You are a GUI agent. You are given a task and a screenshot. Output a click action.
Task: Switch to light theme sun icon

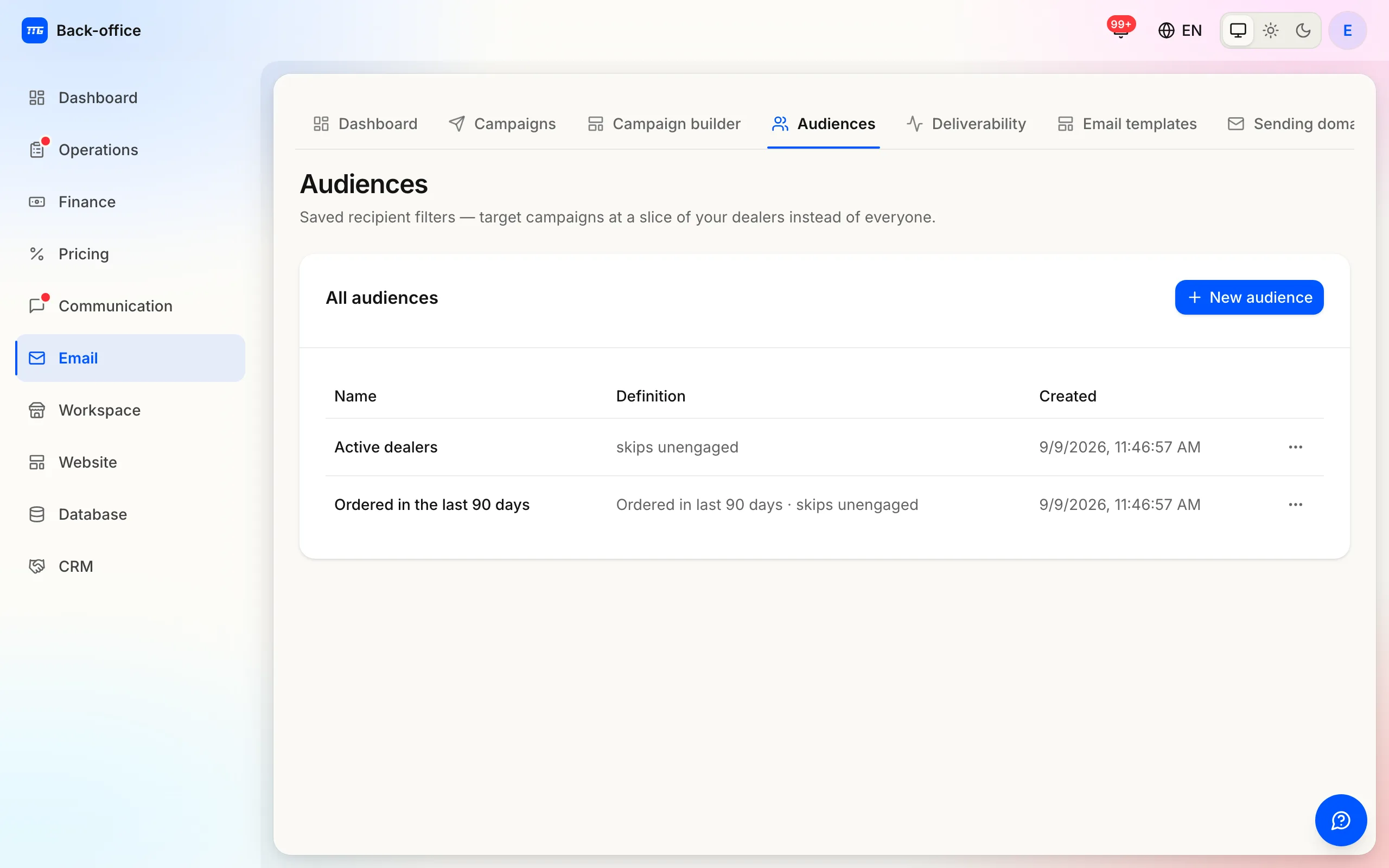pyautogui.click(x=1271, y=30)
